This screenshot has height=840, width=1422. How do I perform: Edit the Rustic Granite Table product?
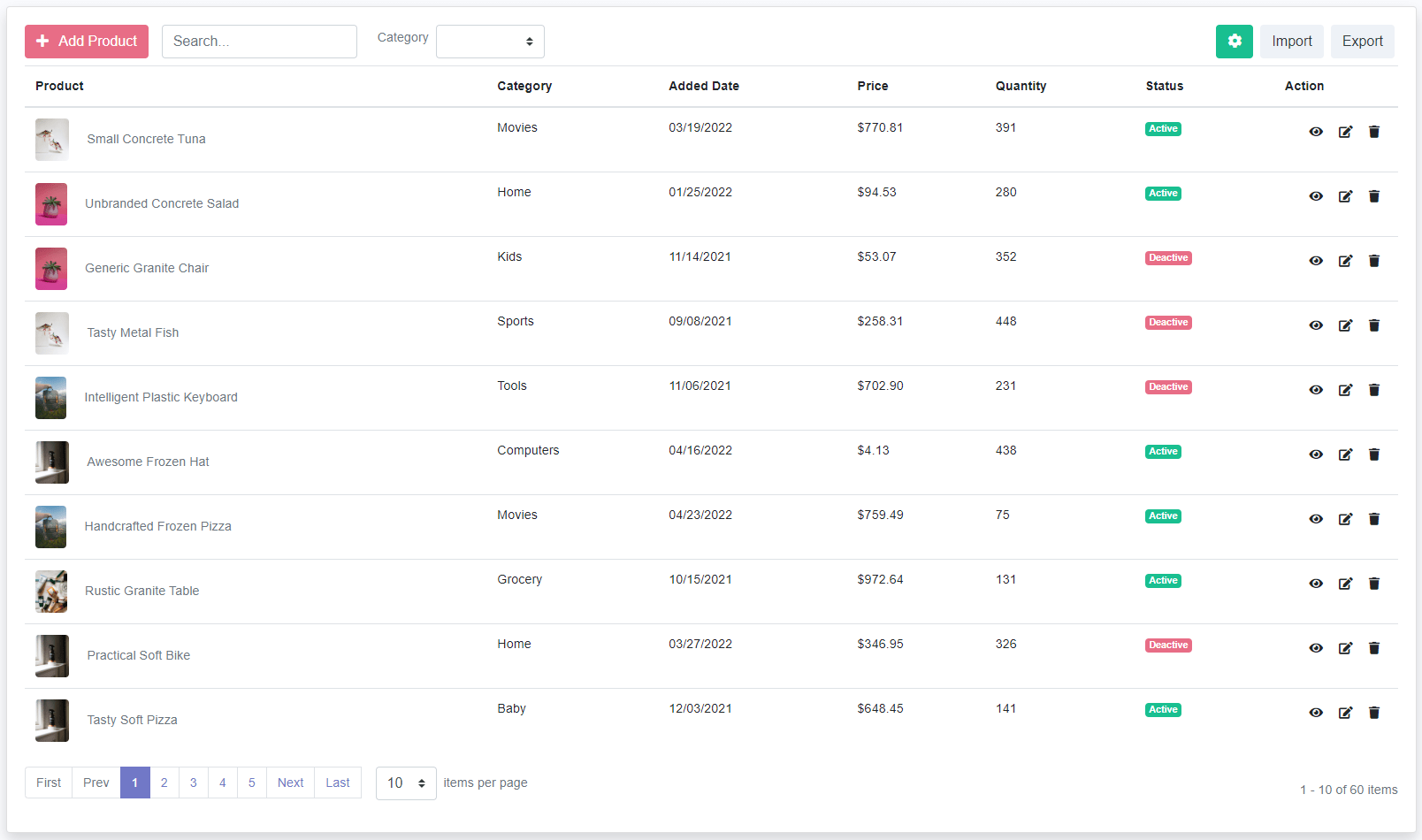tap(1345, 584)
